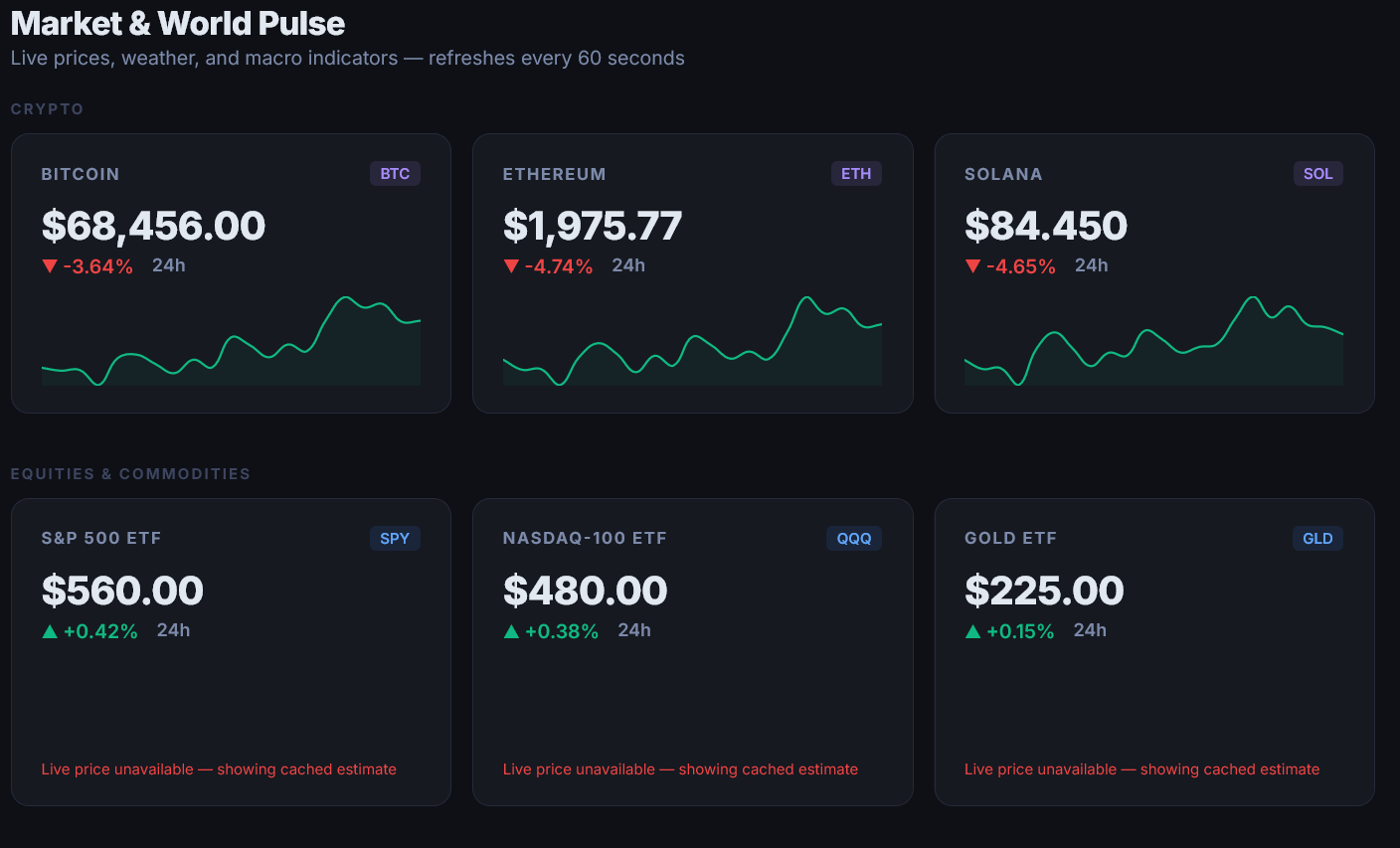Click the Equities & Commodities section heading

130,474
